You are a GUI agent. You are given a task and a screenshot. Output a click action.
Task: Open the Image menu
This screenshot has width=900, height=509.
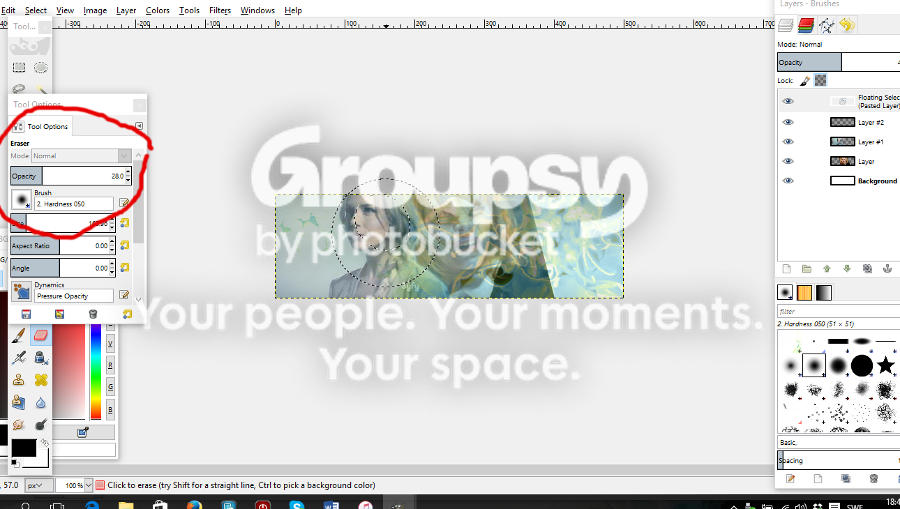click(95, 10)
